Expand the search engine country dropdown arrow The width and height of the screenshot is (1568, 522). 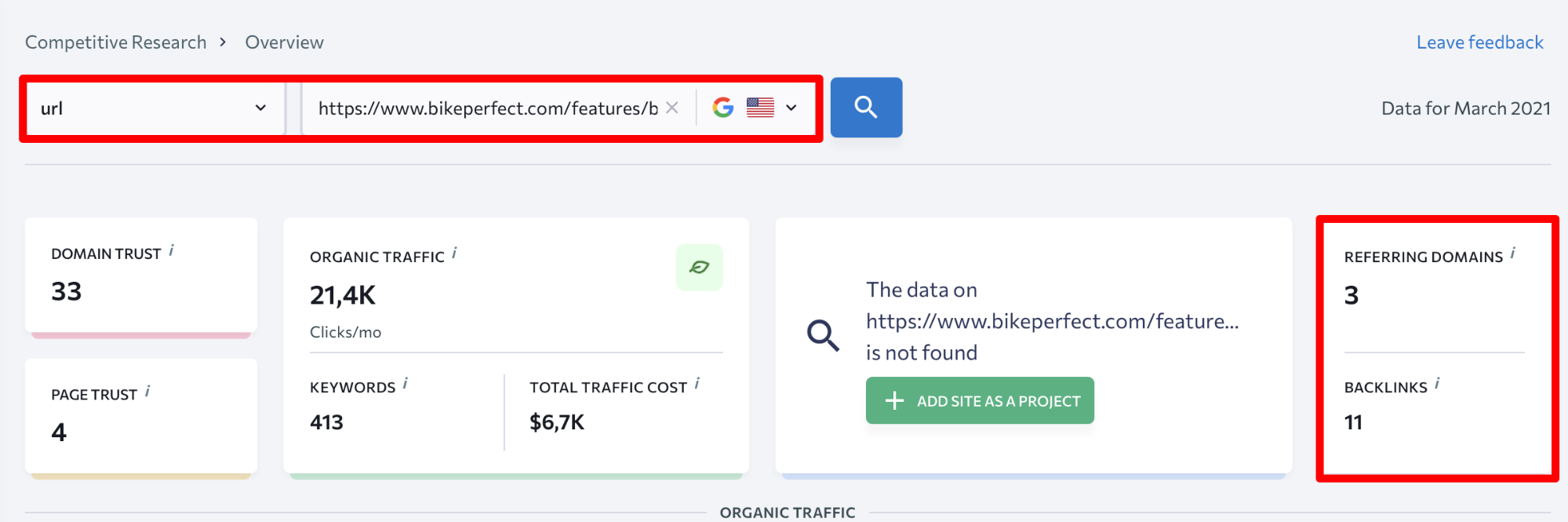point(791,108)
